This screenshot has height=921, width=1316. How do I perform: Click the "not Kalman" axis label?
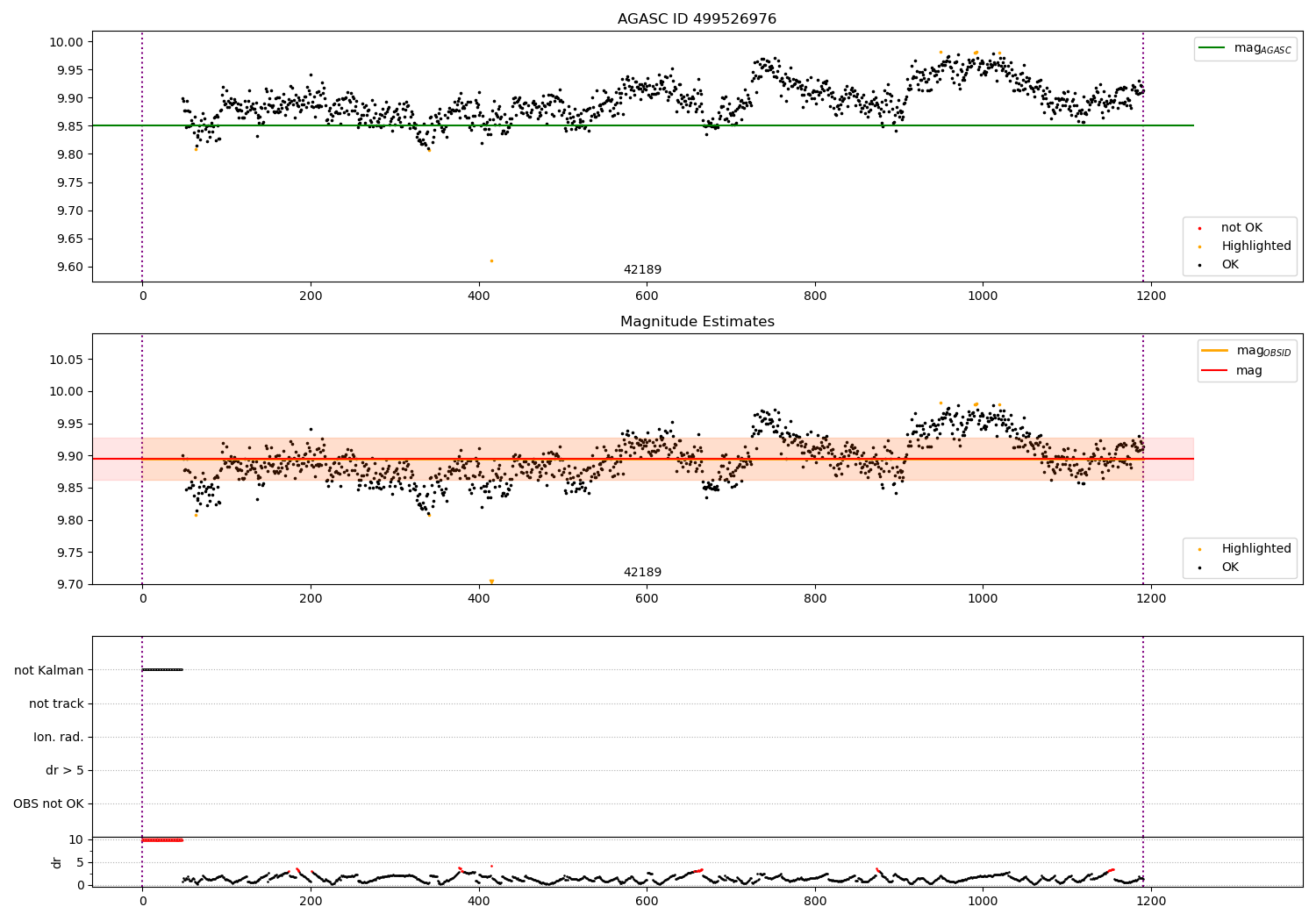pyautogui.click(x=49, y=671)
